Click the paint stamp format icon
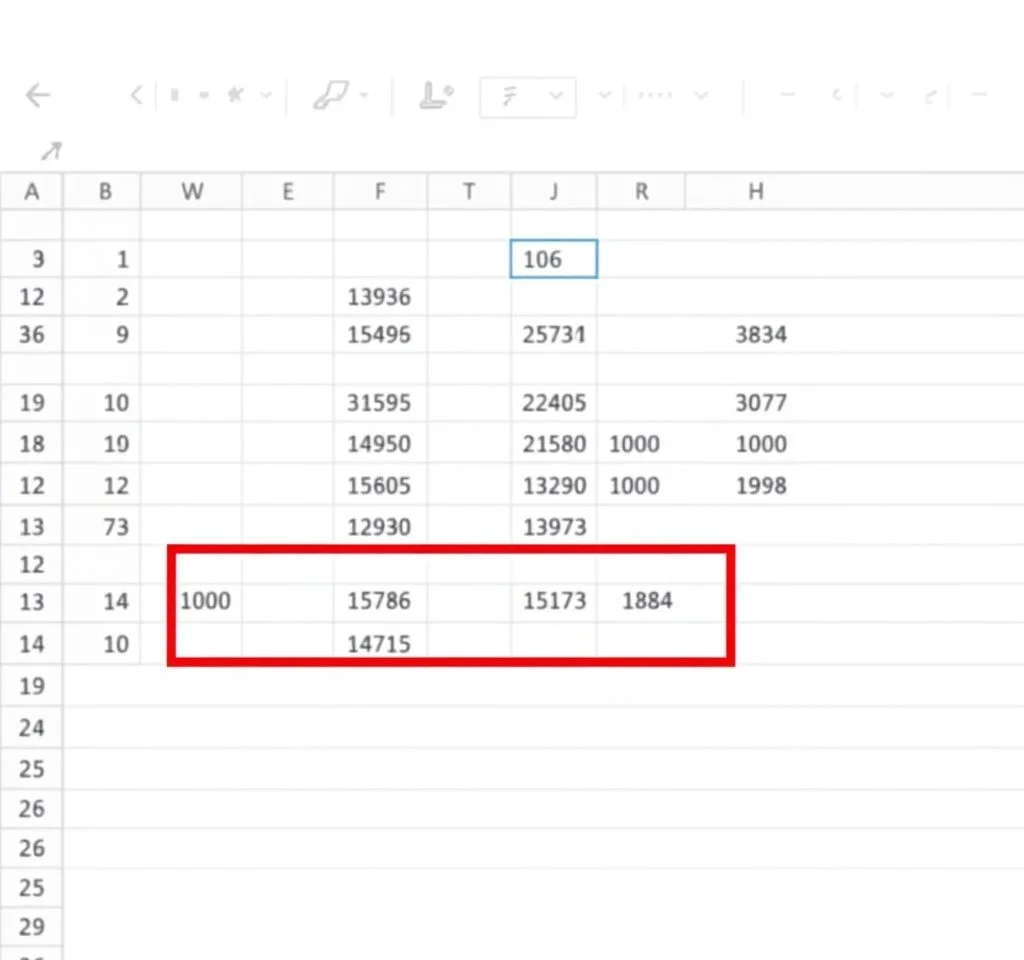 [436, 96]
